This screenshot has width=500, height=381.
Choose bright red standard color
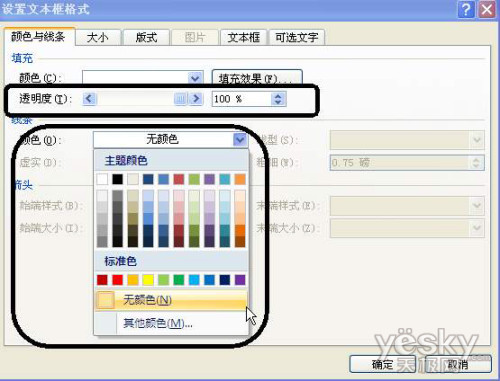click(x=117, y=280)
